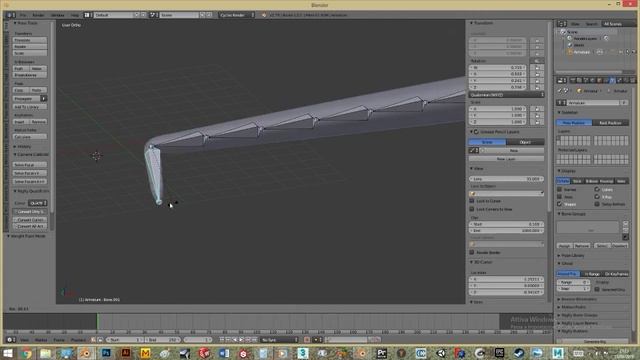The height and width of the screenshot is (360, 640).
Task: Open the Object properties tab icon
Action: tap(599, 80)
